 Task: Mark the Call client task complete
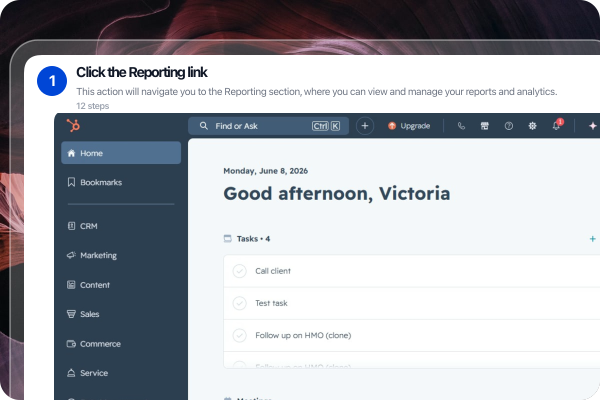click(x=240, y=271)
